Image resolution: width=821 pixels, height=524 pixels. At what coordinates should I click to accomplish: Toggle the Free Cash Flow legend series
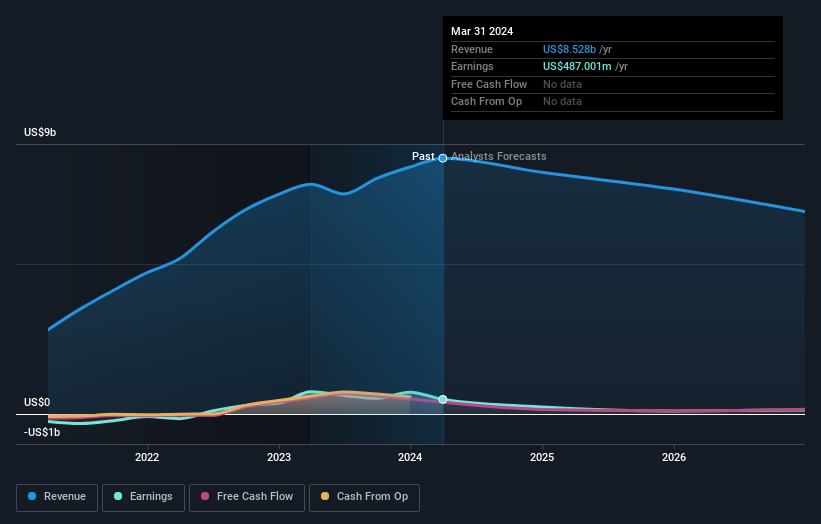pos(247,497)
